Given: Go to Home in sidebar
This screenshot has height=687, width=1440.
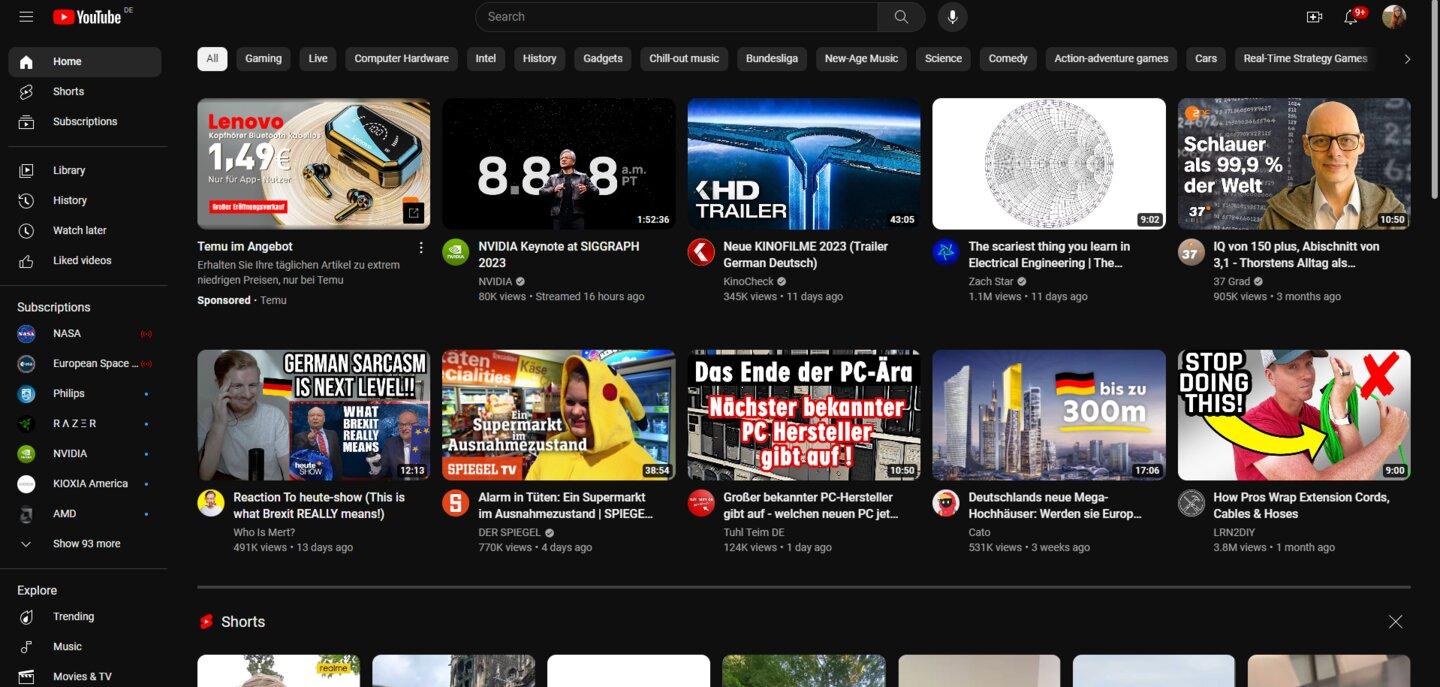Looking at the screenshot, I should pyautogui.click(x=85, y=62).
